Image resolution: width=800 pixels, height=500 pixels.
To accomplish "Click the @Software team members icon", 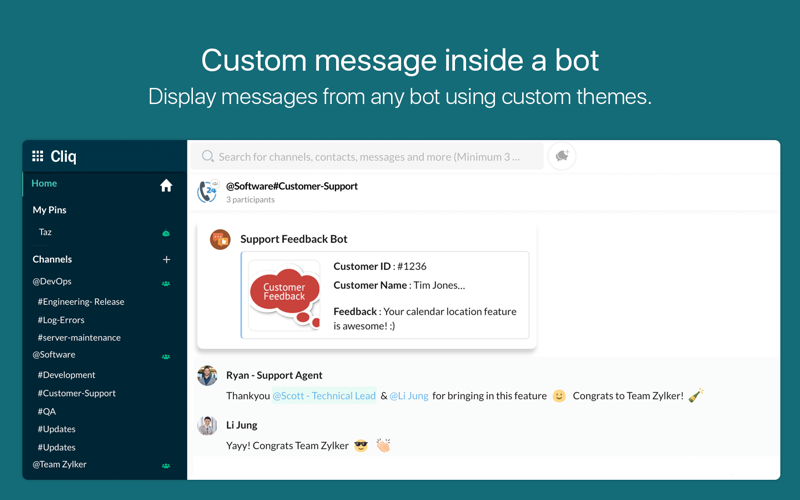I will 166,357.
